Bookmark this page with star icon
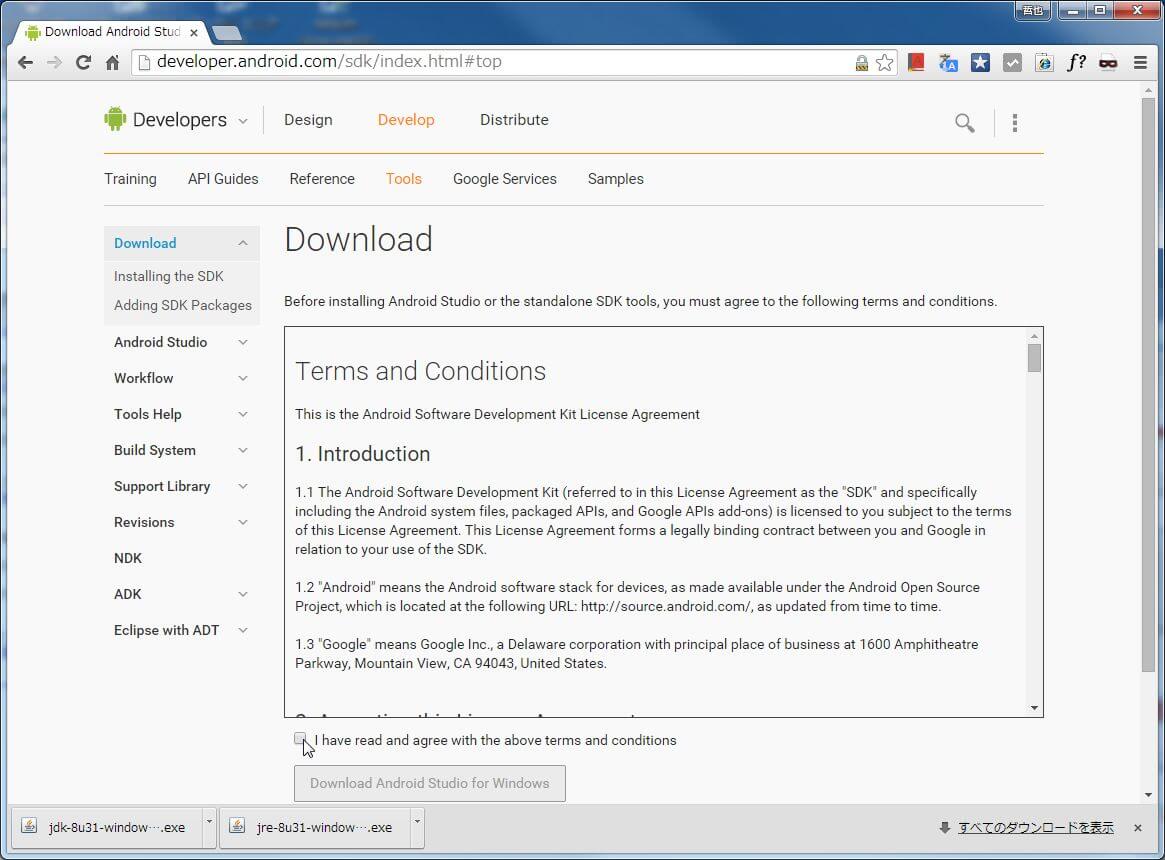Screen dimensions: 1165x860 [885, 62]
